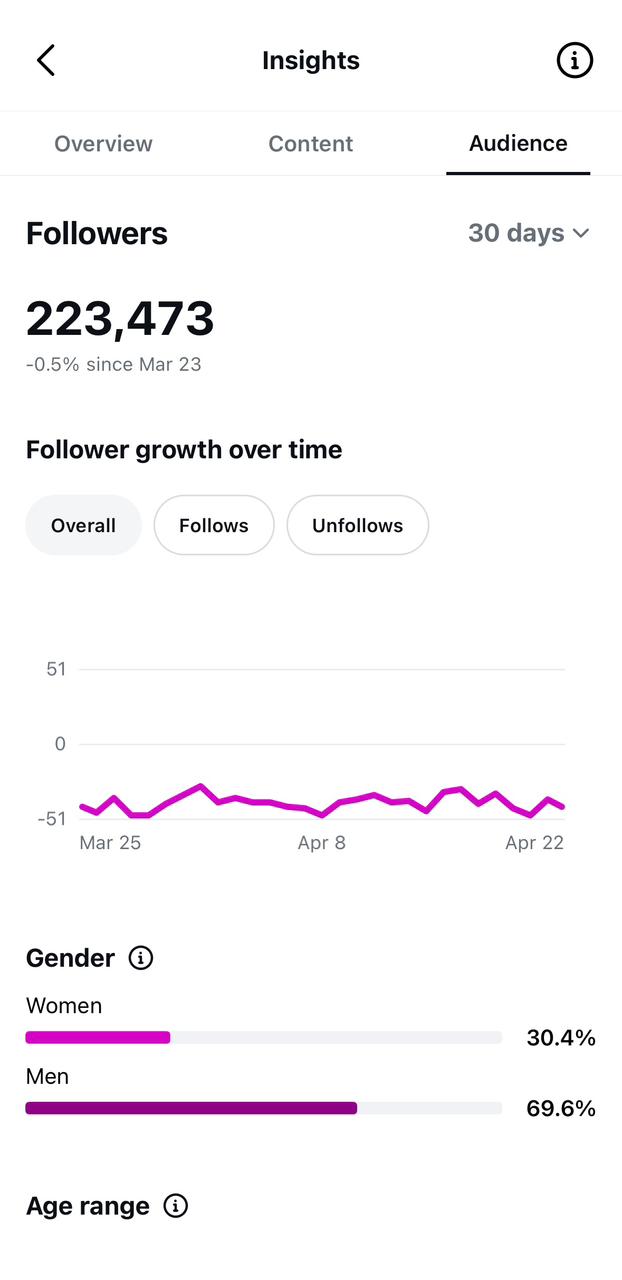Viewport: 622px width, 1280px height.
Task: Tap the 223,473 follower count
Action: coord(120,319)
